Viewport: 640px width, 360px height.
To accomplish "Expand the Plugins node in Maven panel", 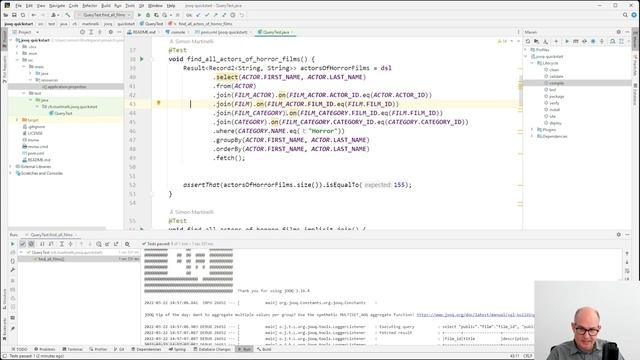I will (x=532, y=129).
